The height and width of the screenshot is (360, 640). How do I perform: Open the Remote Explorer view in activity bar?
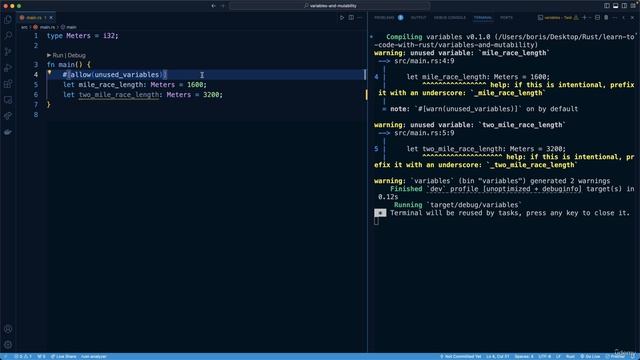pyautogui.click(x=8, y=100)
